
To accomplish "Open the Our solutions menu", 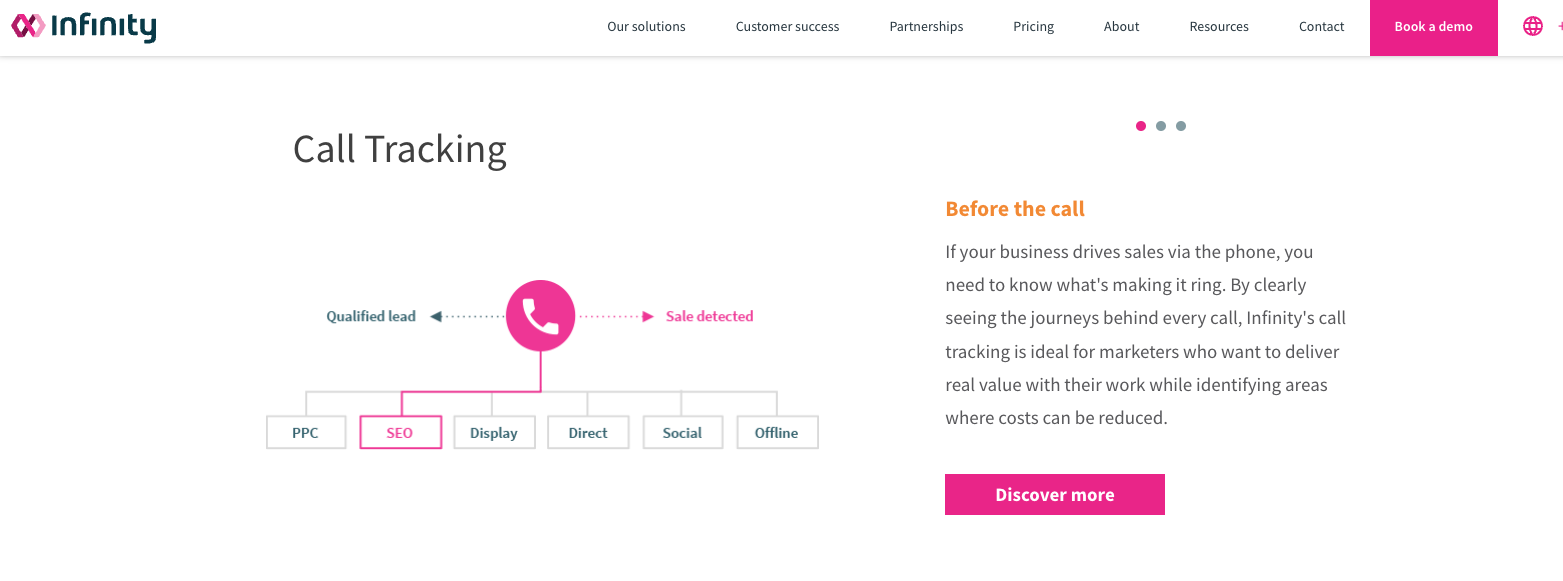I will click(646, 27).
